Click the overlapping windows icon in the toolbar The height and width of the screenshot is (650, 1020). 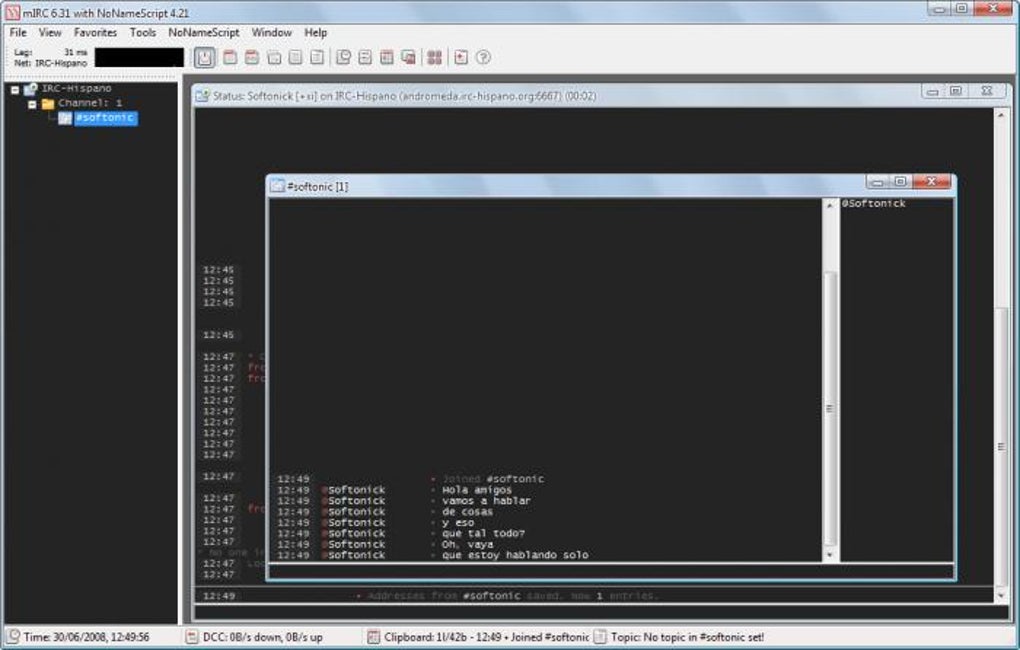pyautogui.click(x=409, y=57)
